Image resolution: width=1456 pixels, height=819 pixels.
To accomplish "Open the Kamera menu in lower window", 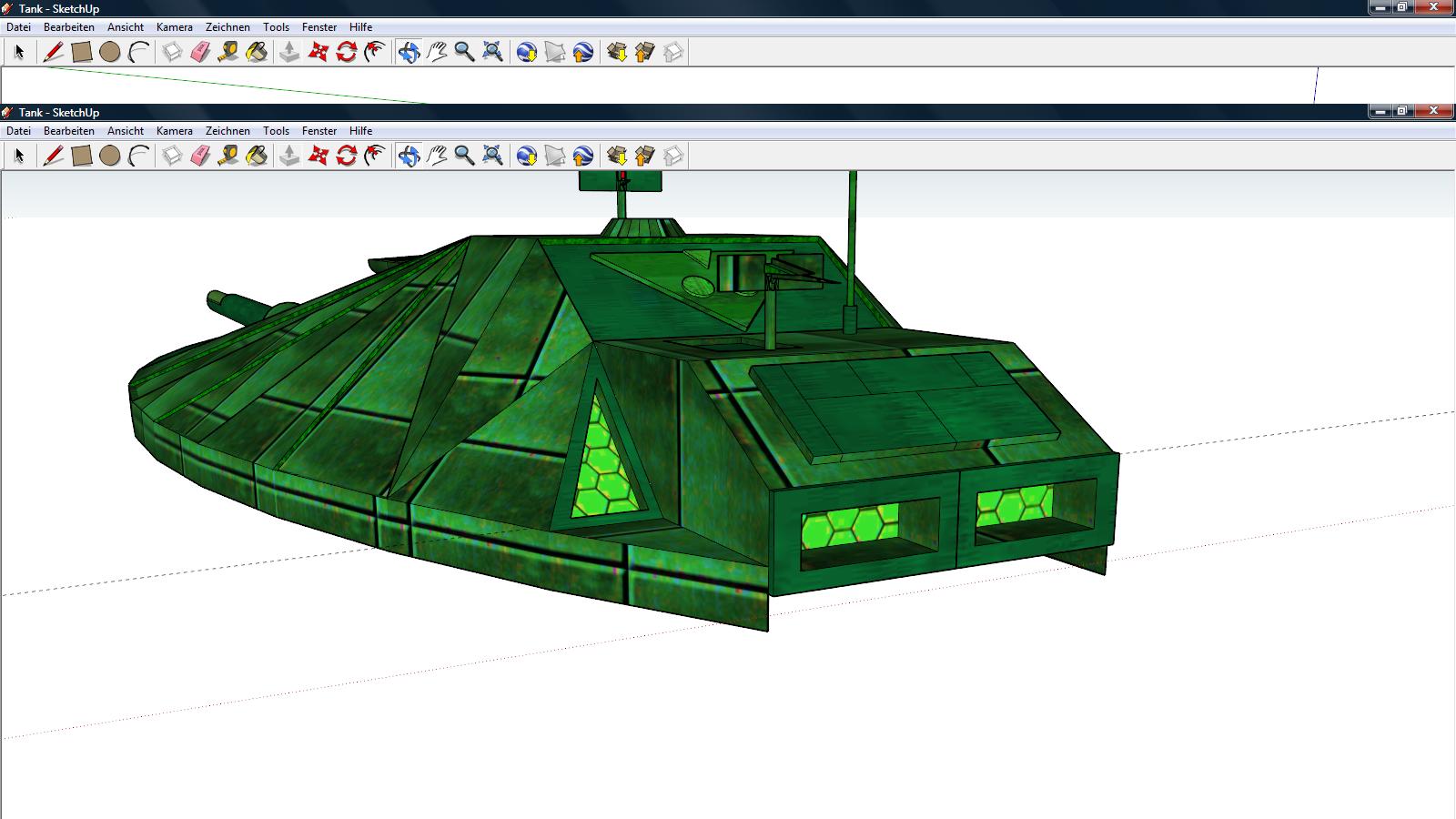I will [x=174, y=131].
